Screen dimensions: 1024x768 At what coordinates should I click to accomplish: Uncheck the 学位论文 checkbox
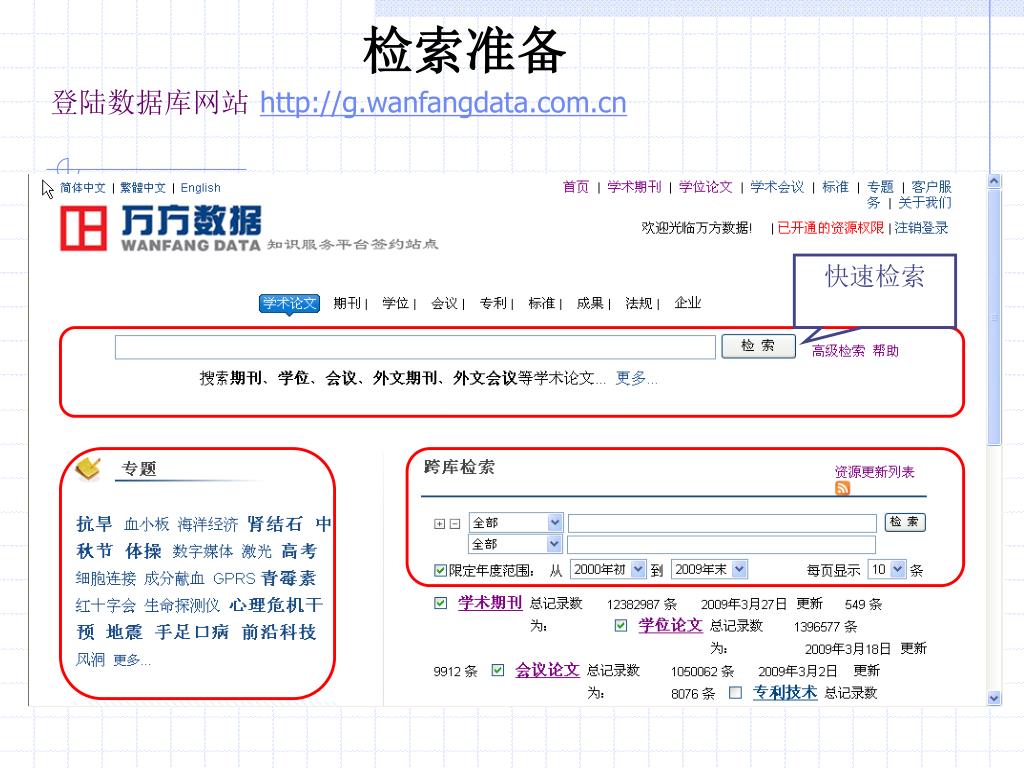coord(621,626)
